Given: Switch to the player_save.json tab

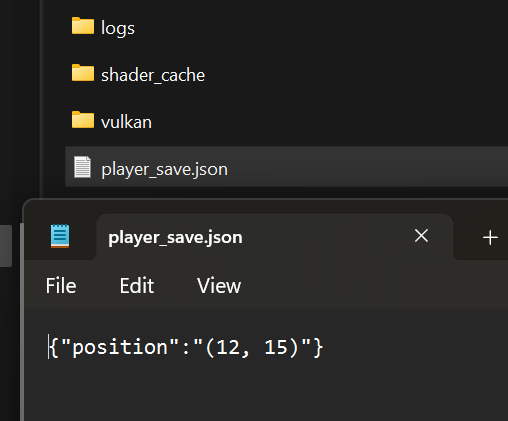Looking at the screenshot, I should (x=175, y=237).
